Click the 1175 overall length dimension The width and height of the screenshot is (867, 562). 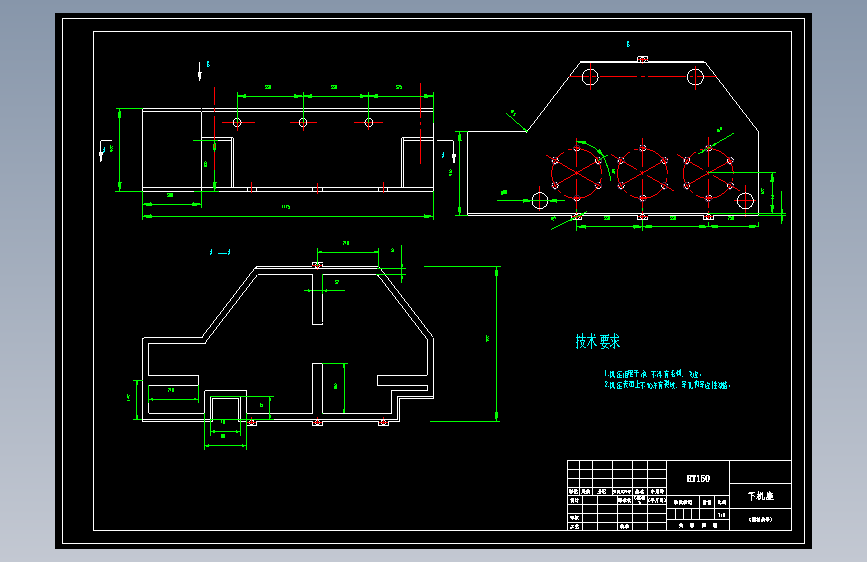tap(285, 207)
